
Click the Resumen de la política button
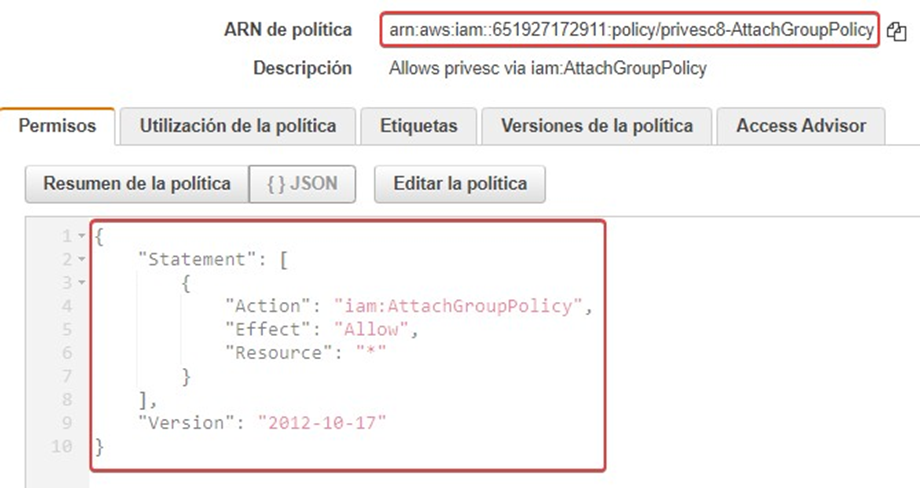[x=137, y=184]
